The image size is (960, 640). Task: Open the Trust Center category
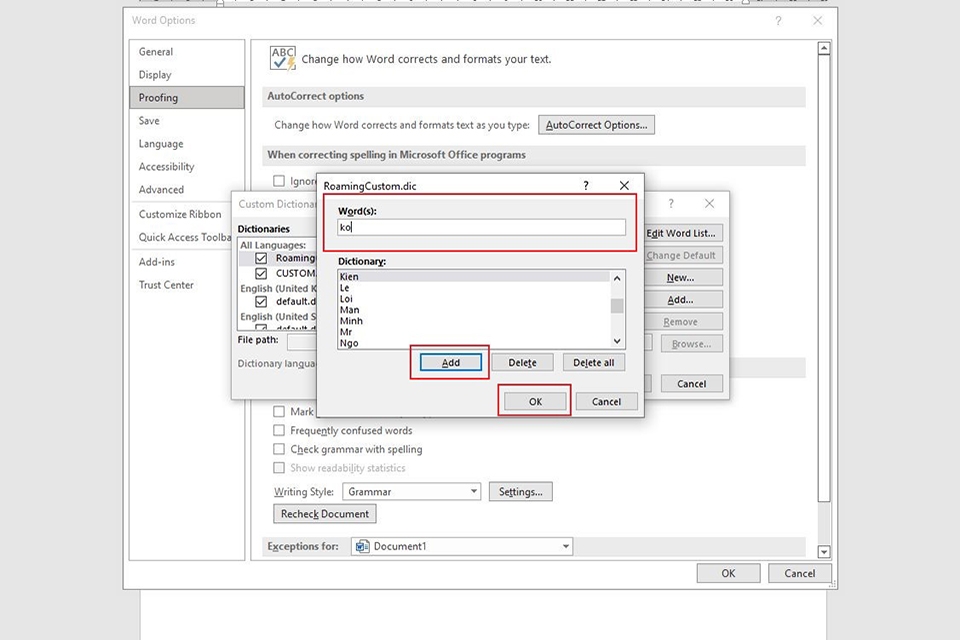point(166,285)
